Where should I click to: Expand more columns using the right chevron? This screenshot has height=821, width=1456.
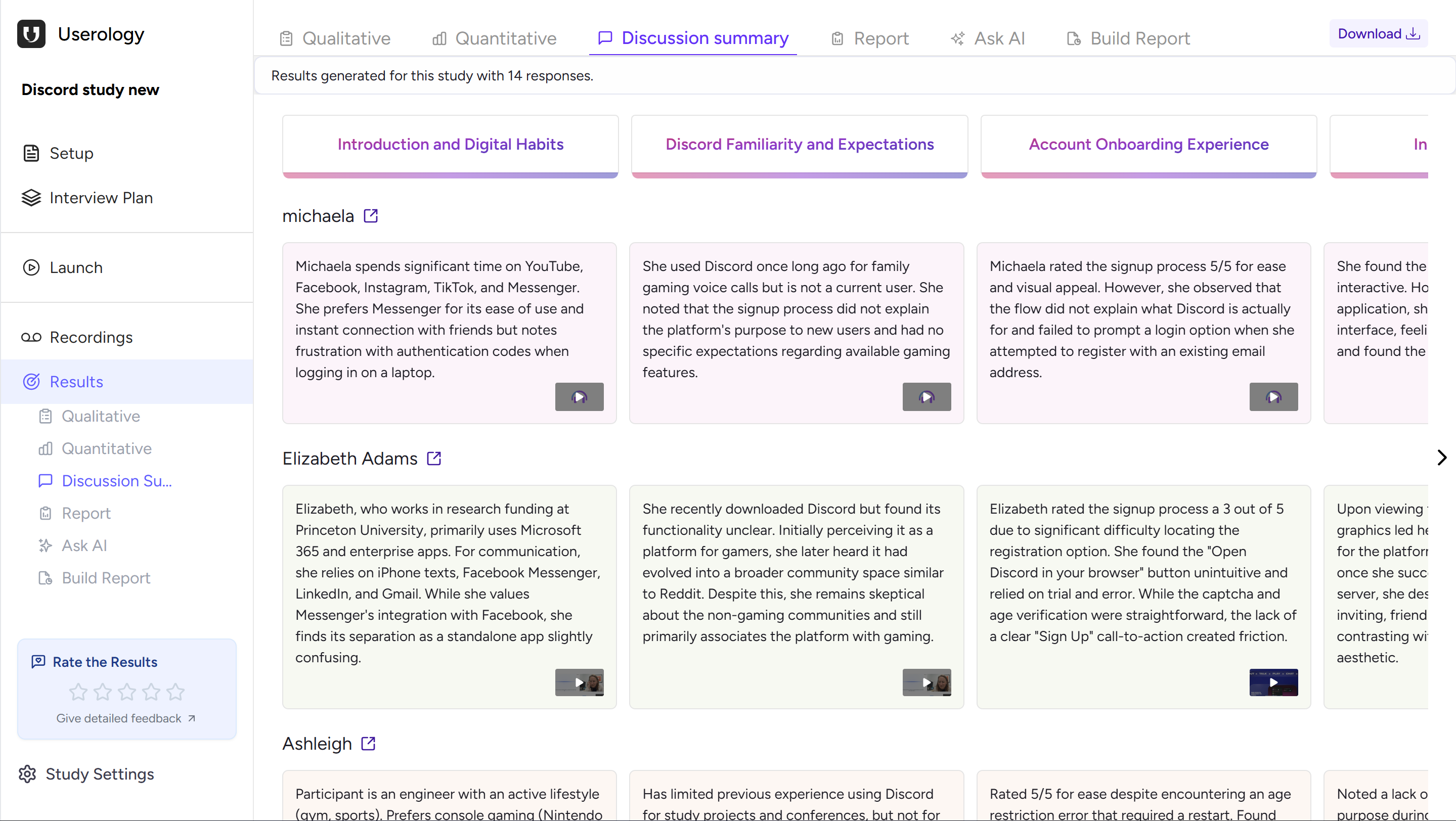point(1441,458)
